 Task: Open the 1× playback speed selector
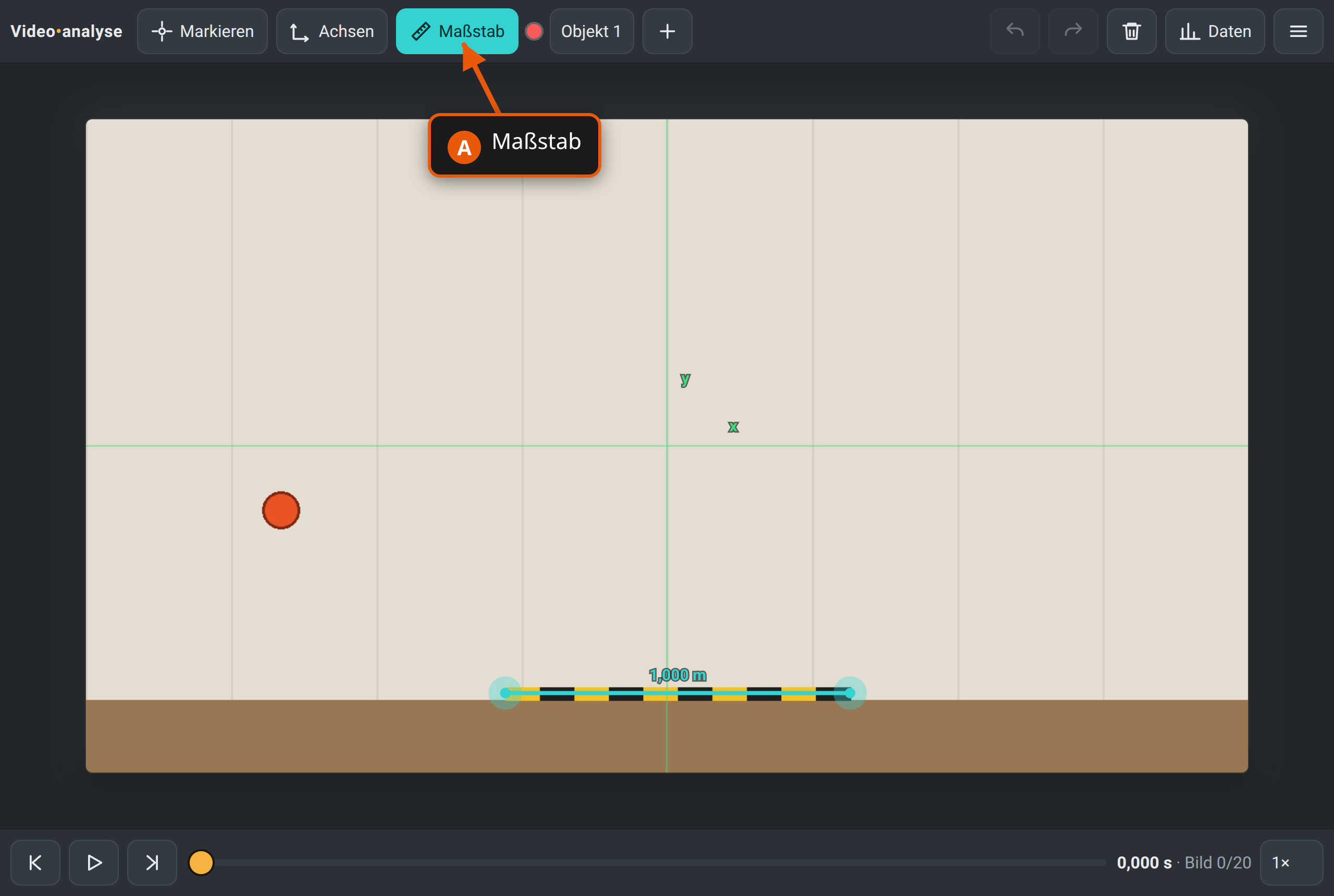tap(1291, 862)
